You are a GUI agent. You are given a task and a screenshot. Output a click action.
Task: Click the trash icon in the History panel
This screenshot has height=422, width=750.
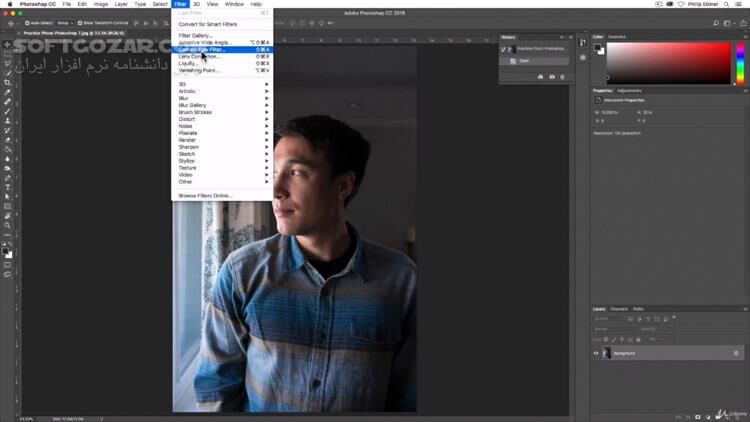562,77
